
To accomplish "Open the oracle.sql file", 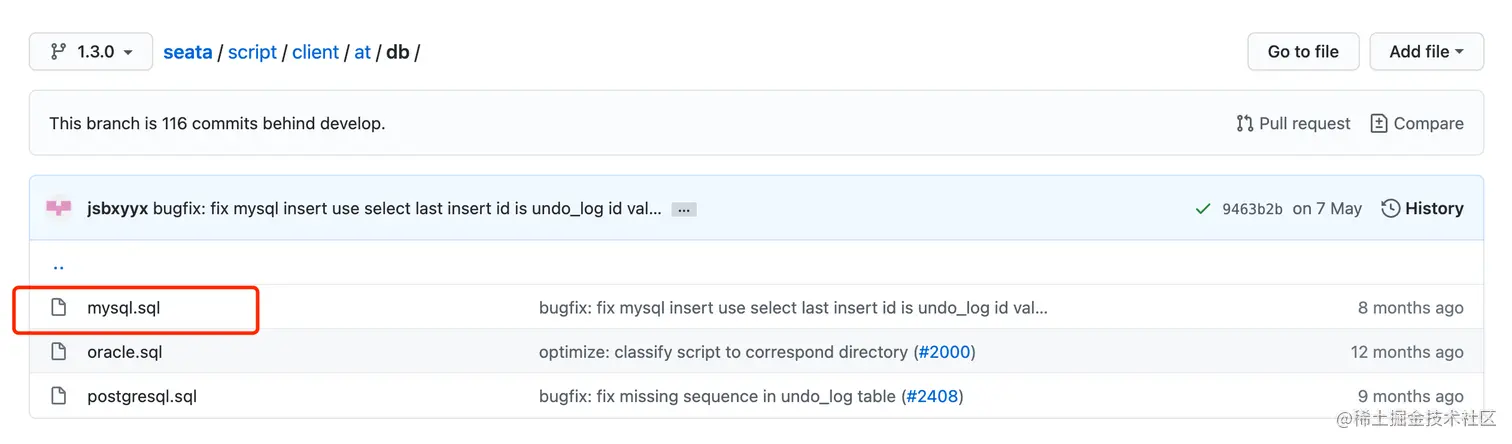I will [x=125, y=352].
